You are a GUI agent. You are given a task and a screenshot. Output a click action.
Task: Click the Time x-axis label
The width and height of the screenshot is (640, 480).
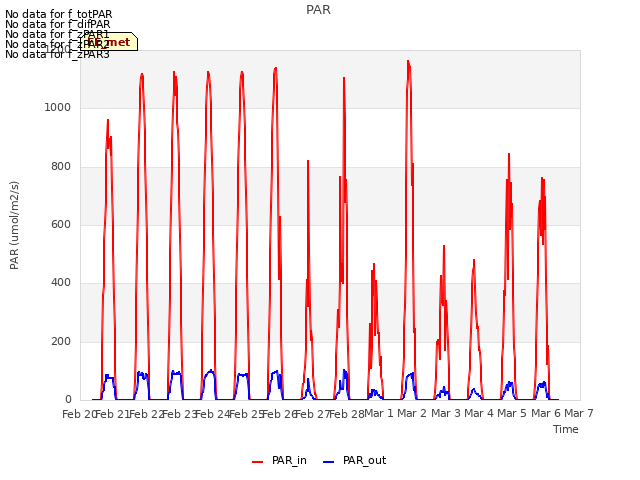coord(566,429)
